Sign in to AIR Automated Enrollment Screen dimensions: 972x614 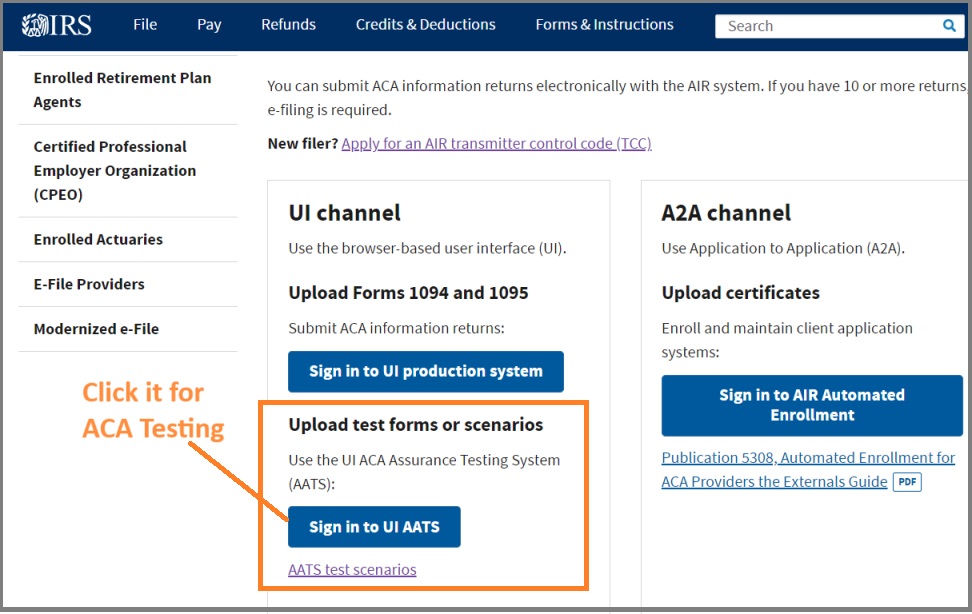(811, 405)
